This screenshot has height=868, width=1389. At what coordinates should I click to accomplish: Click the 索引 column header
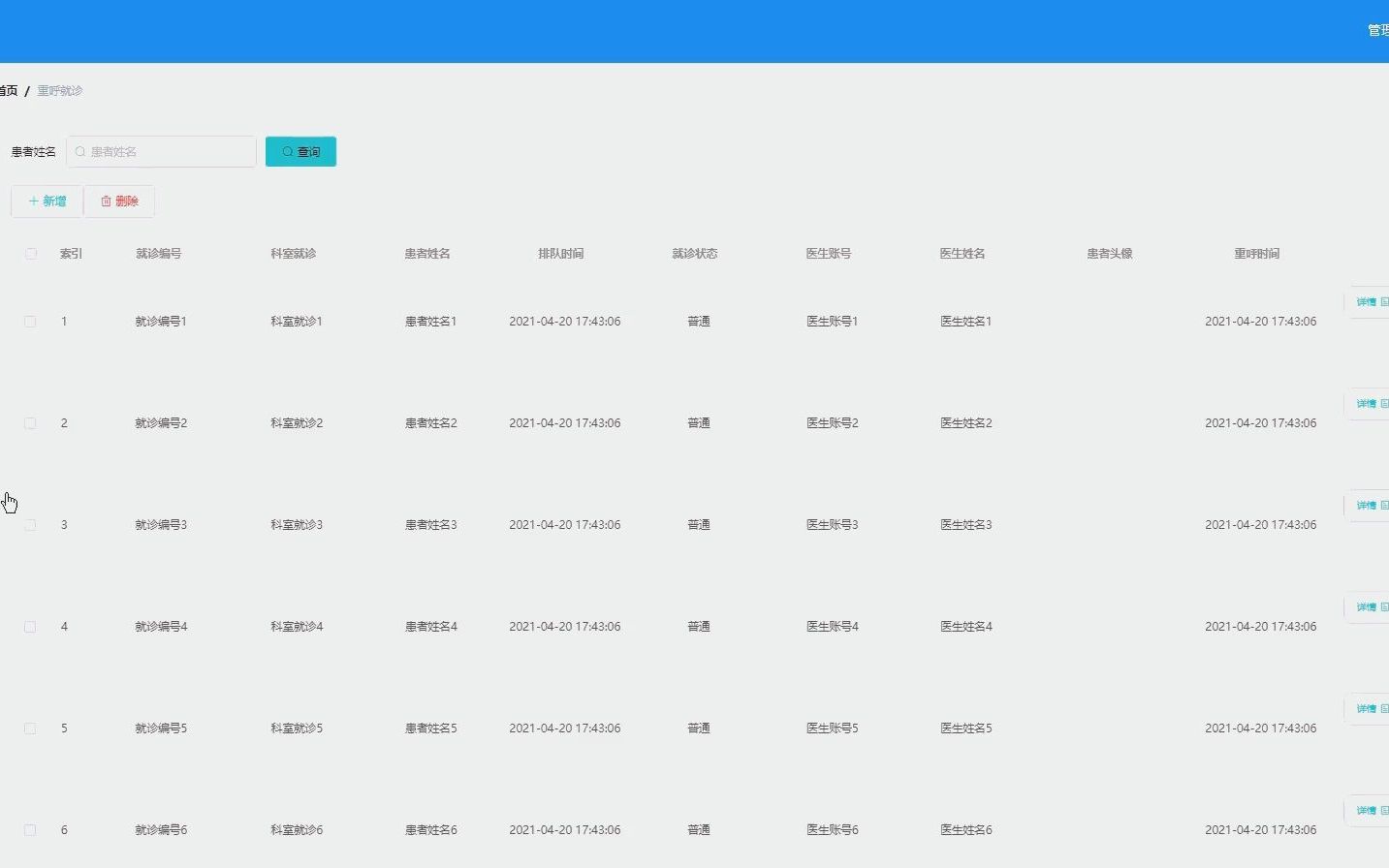pyautogui.click(x=71, y=254)
